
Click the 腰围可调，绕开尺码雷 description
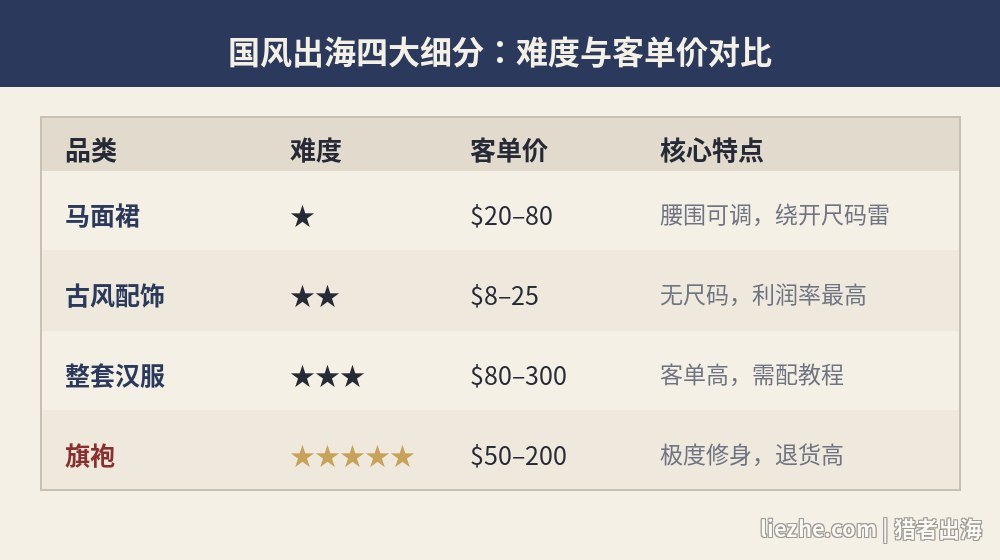point(774,216)
